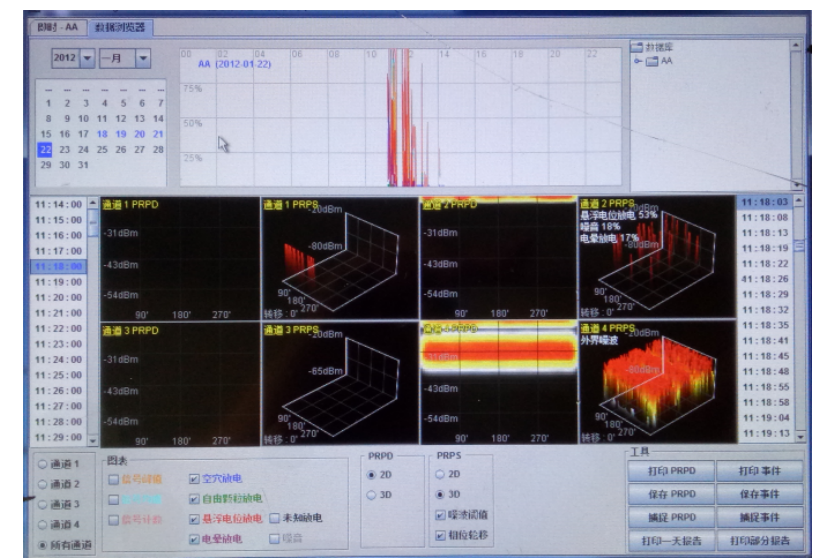Switch to the 即时 - AA tab
826x559 pixels.
tap(58, 27)
